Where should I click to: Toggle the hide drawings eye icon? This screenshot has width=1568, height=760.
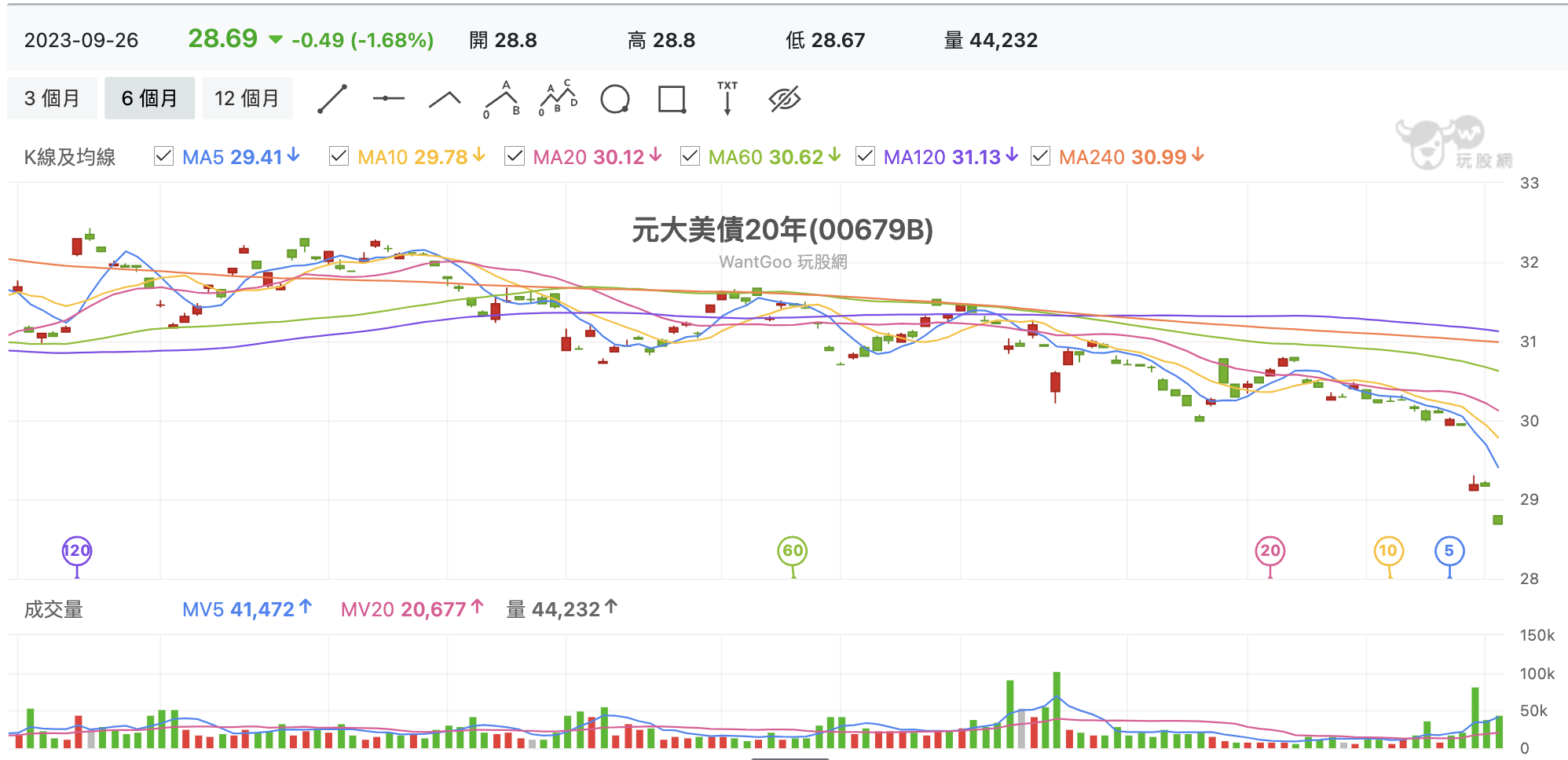coord(784,99)
